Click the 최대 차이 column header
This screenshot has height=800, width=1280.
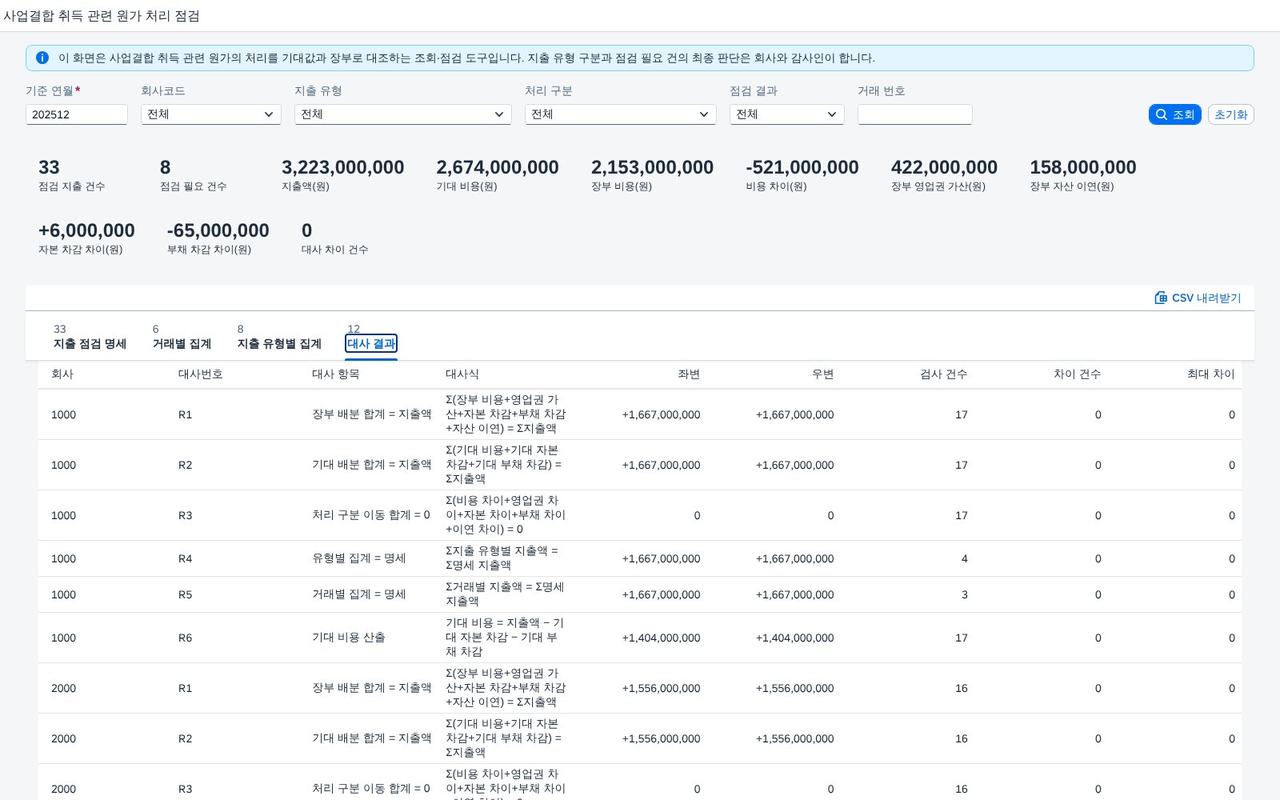coord(1211,374)
